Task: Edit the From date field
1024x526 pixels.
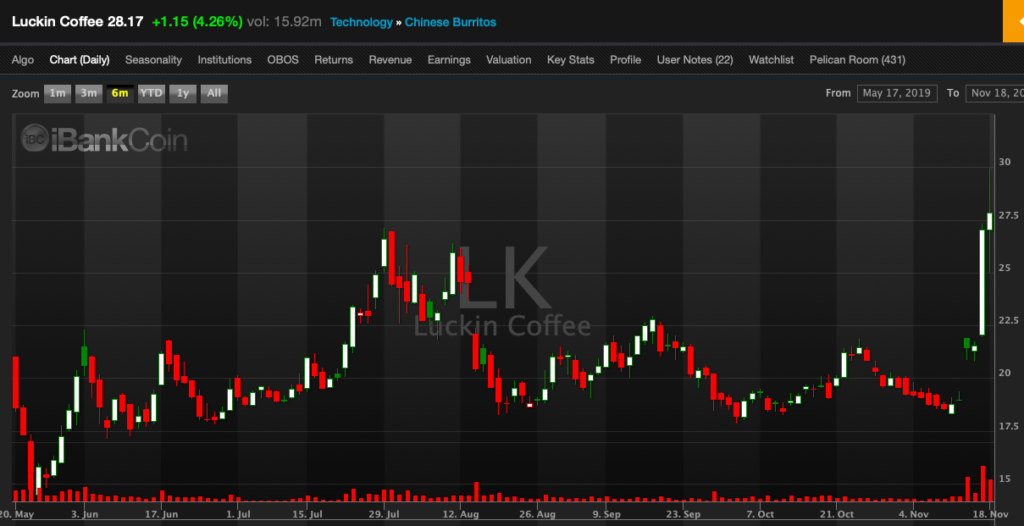Action: (x=897, y=93)
